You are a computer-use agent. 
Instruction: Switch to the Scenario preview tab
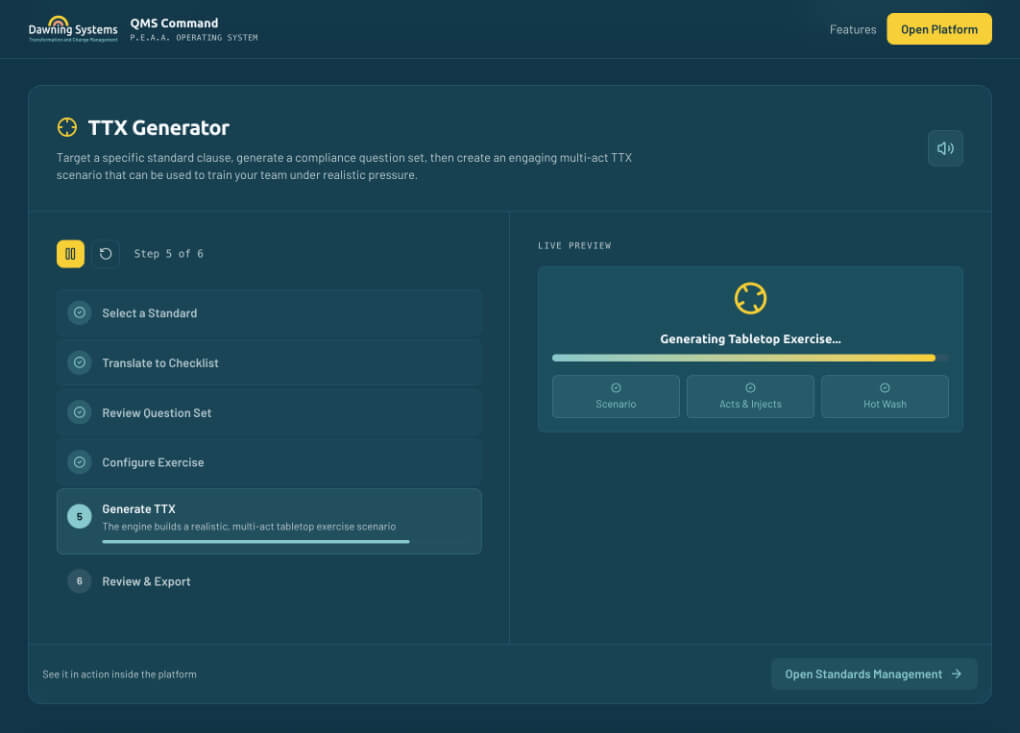616,396
